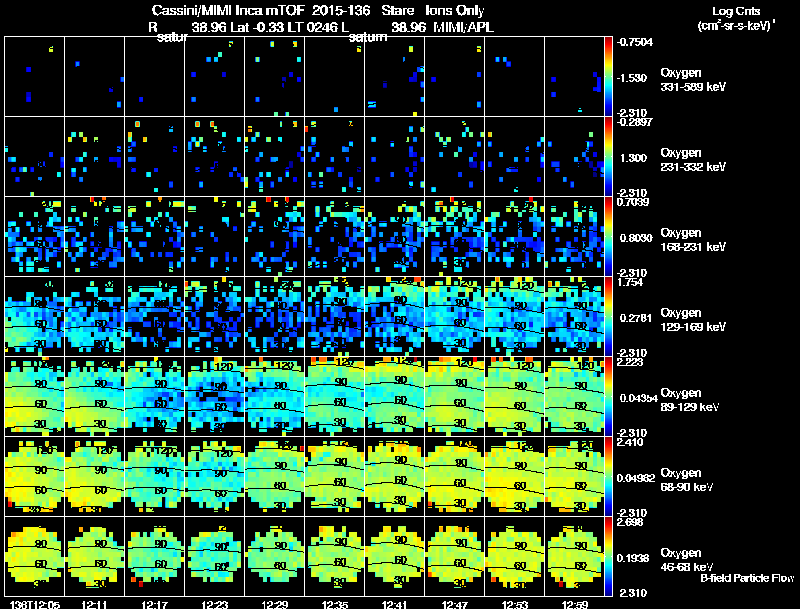
Task: Click the '12:53' time label
Action: [514, 604]
